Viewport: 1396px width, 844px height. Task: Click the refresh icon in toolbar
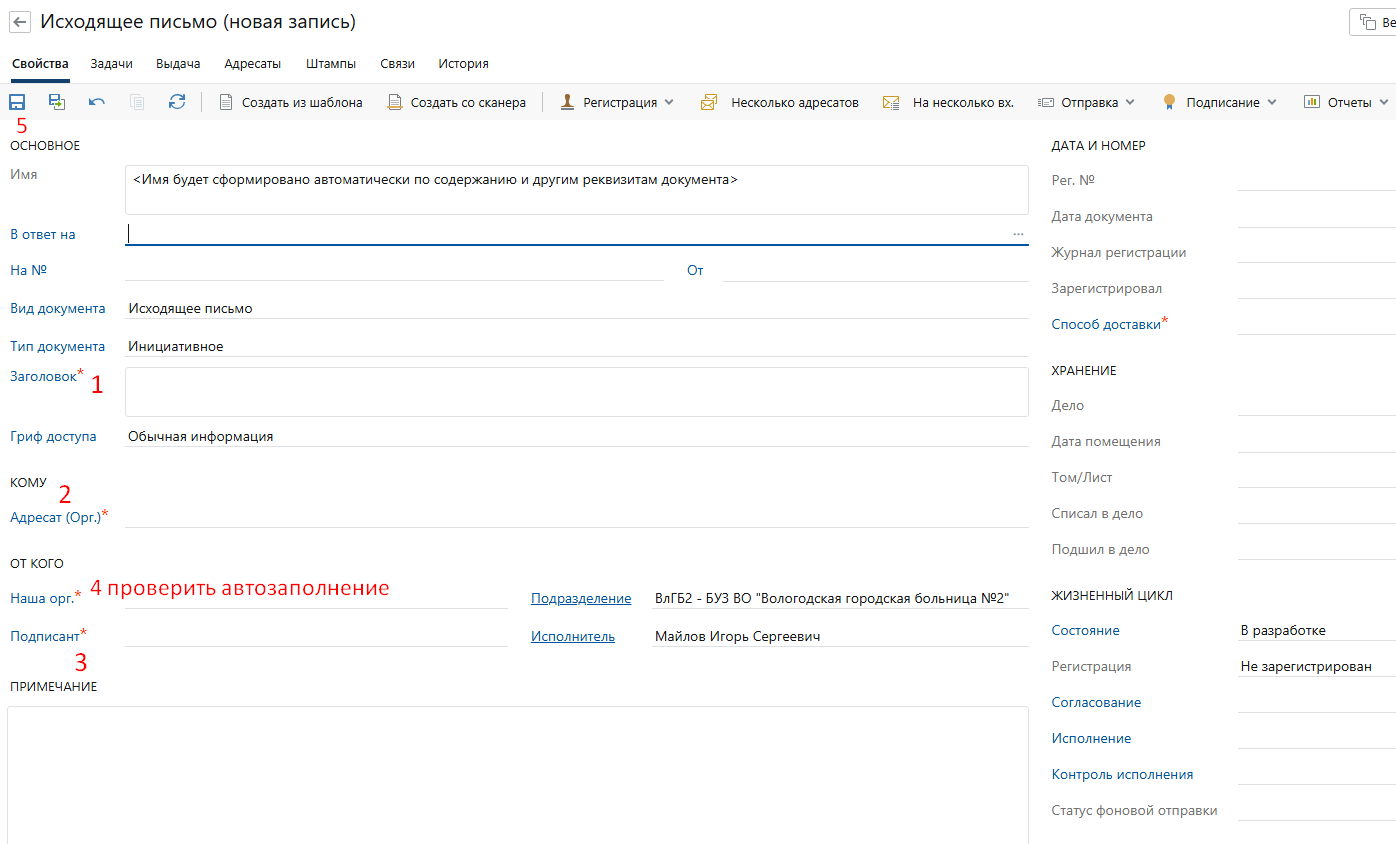tap(177, 102)
